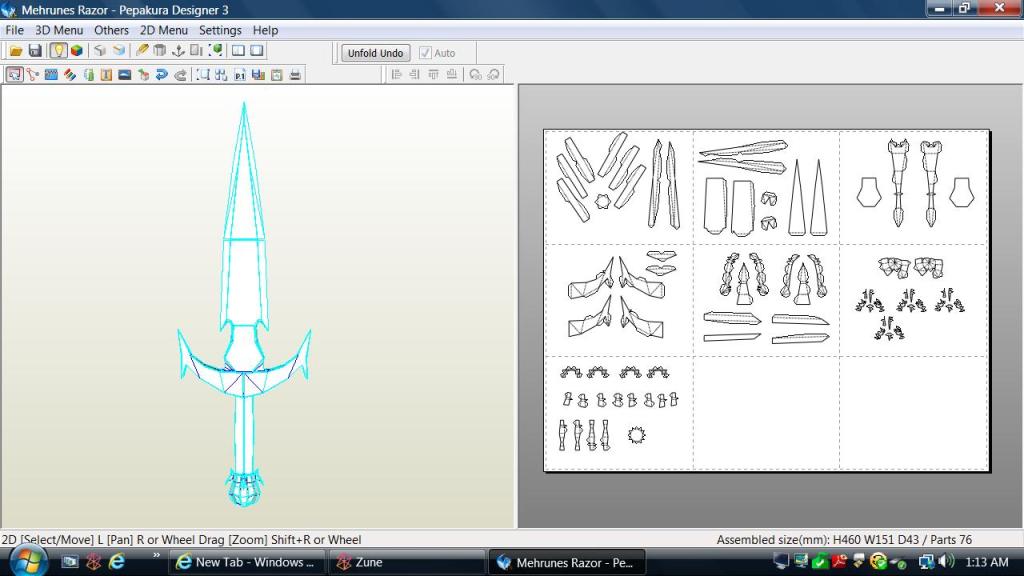Image resolution: width=1024 pixels, height=576 pixels.
Task: Open the 3D Menu
Action: 59,30
